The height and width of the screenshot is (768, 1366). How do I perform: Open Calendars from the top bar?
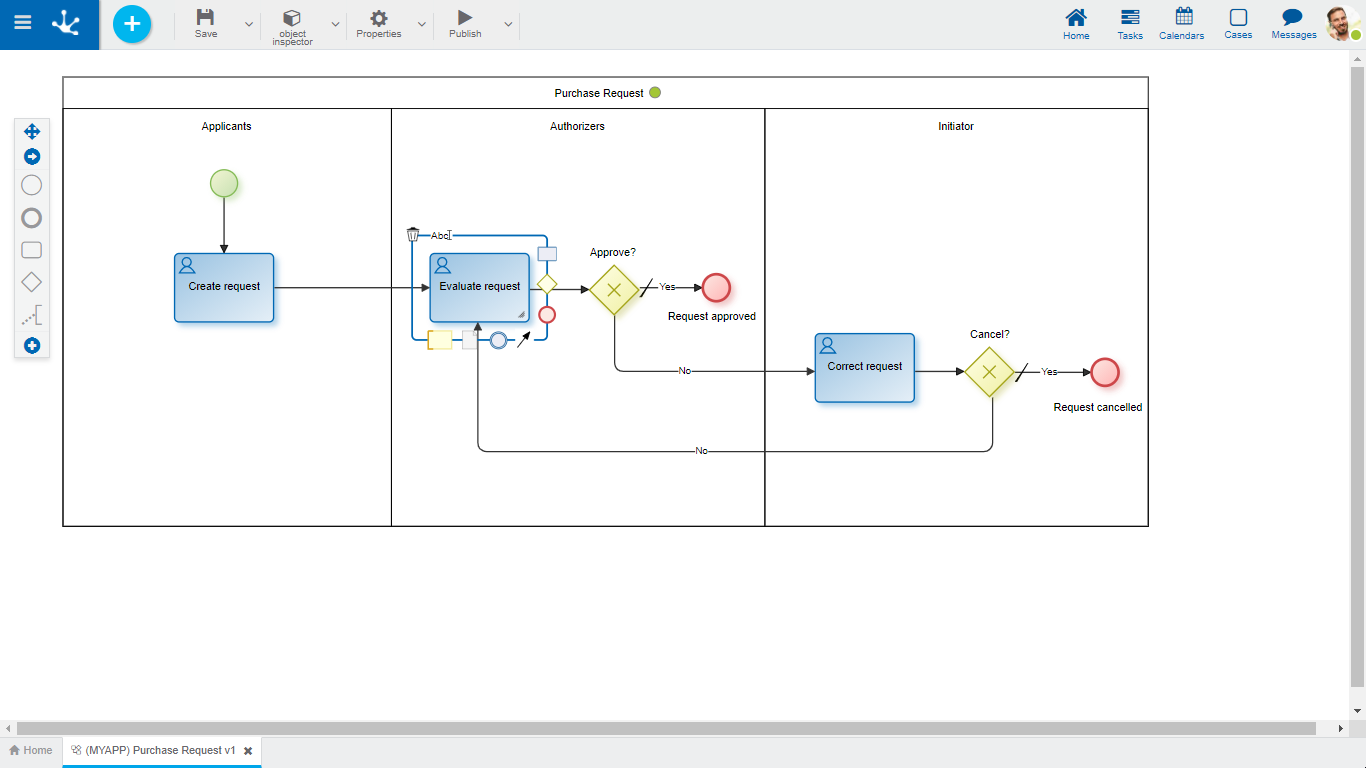click(x=1182, y=24)
